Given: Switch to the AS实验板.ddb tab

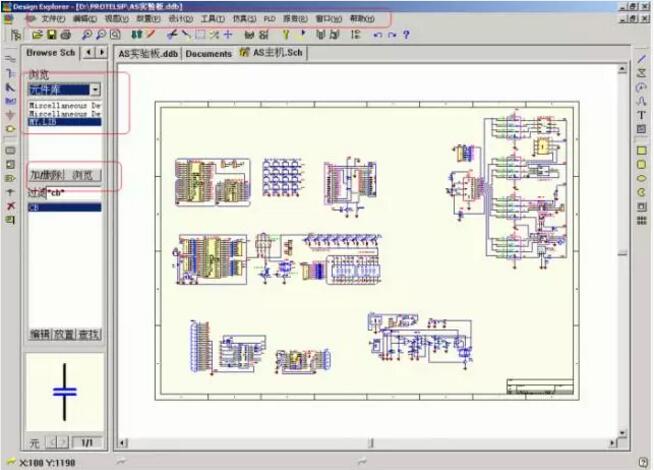Looking at the screenshot, I should click(x=146, y=53).
